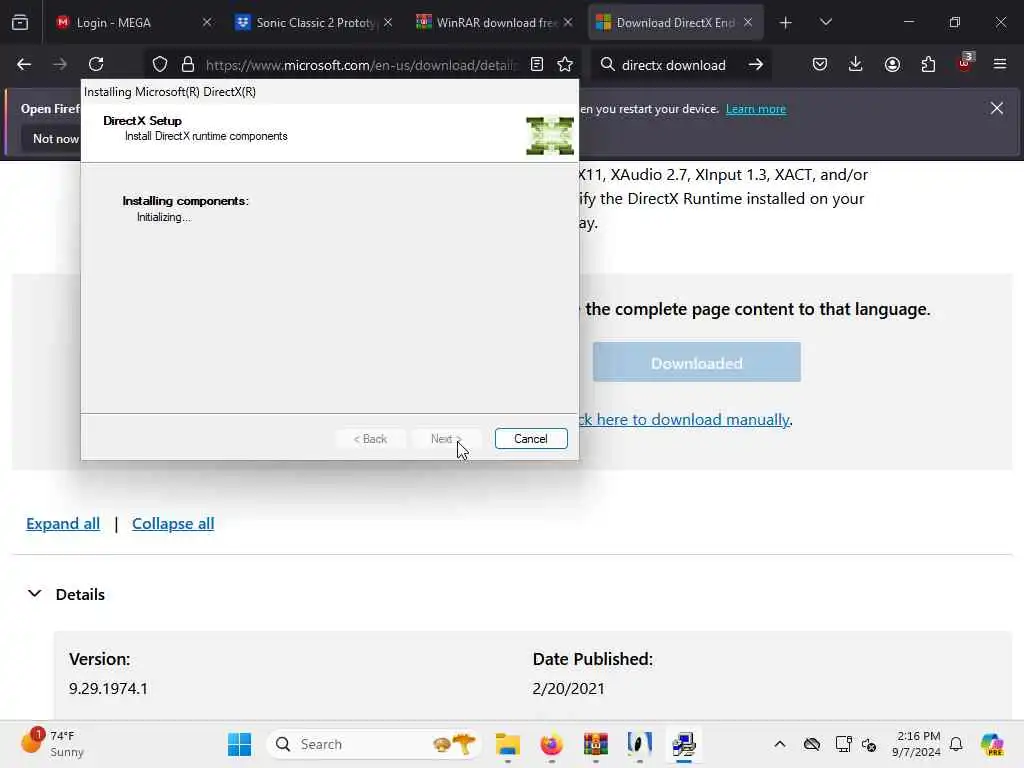Go back to the previous page
The width and height of the screenshot is (1024, 768).
click(24, 65)
